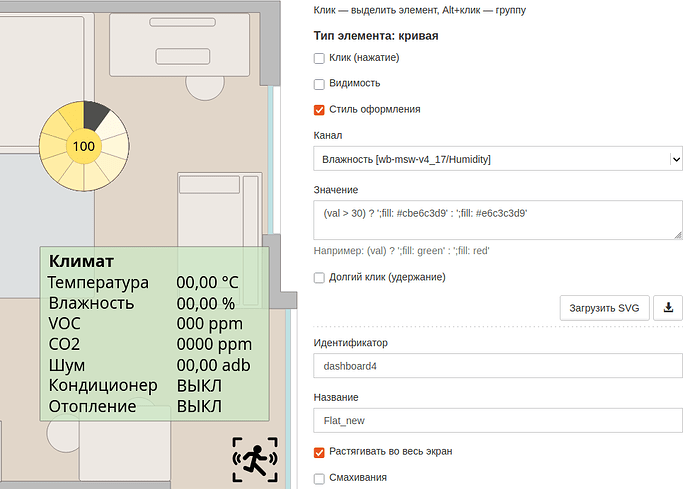This screenshot has width=690, height=489.
Task: Click the Кондиционер label in Климат
Action: click(x=103, y=386)
